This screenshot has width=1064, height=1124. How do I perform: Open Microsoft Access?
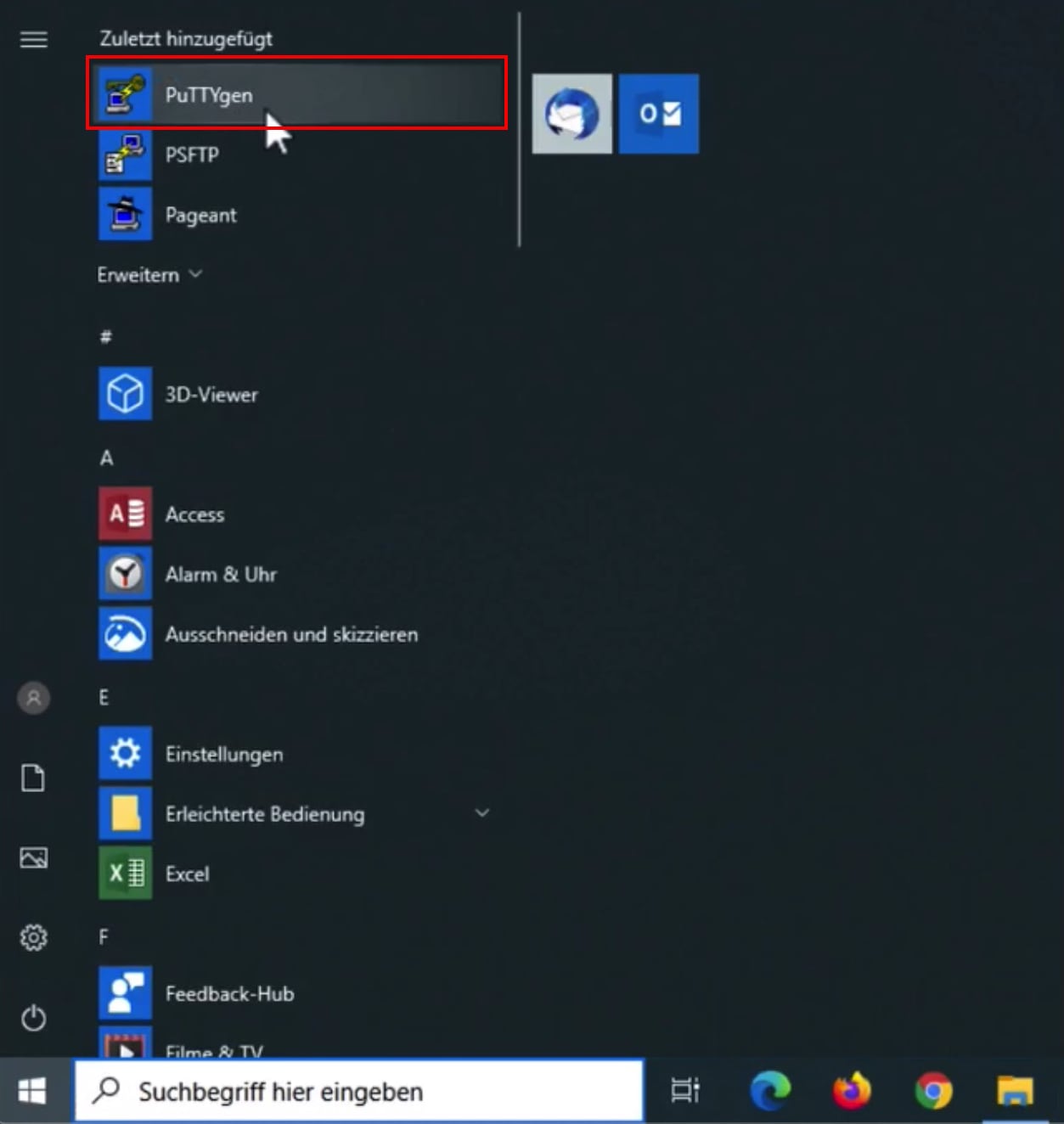(x=194, y=514)
